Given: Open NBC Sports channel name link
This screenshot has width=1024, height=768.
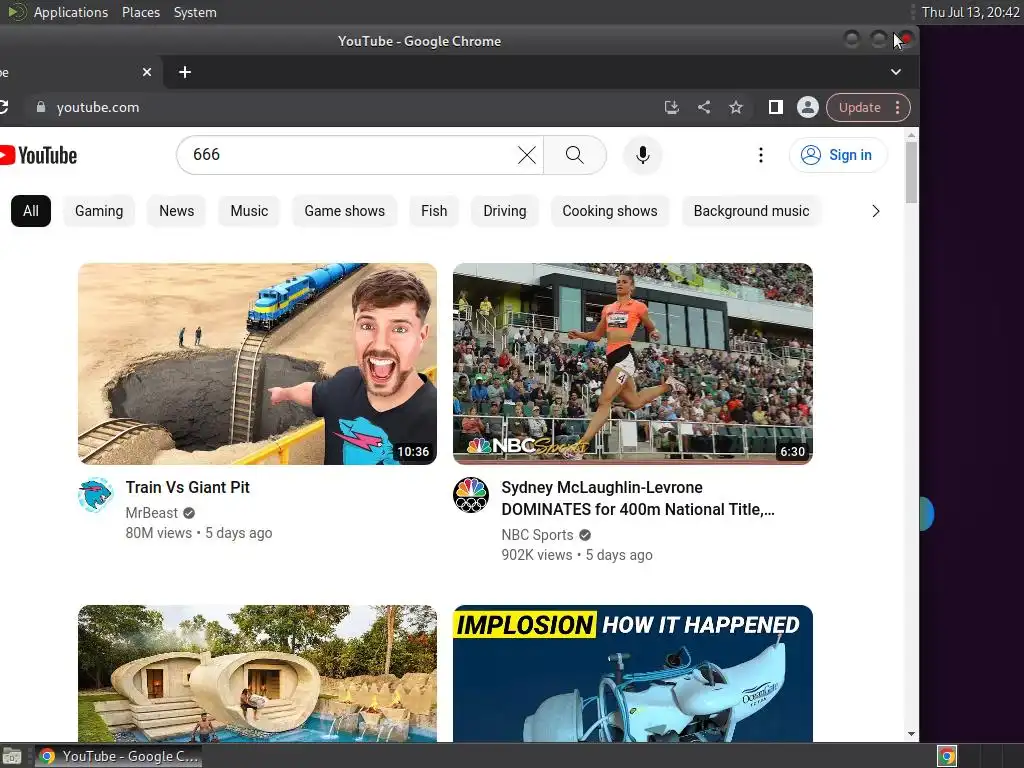Looking at the screenshot, I should pos(537,535).
